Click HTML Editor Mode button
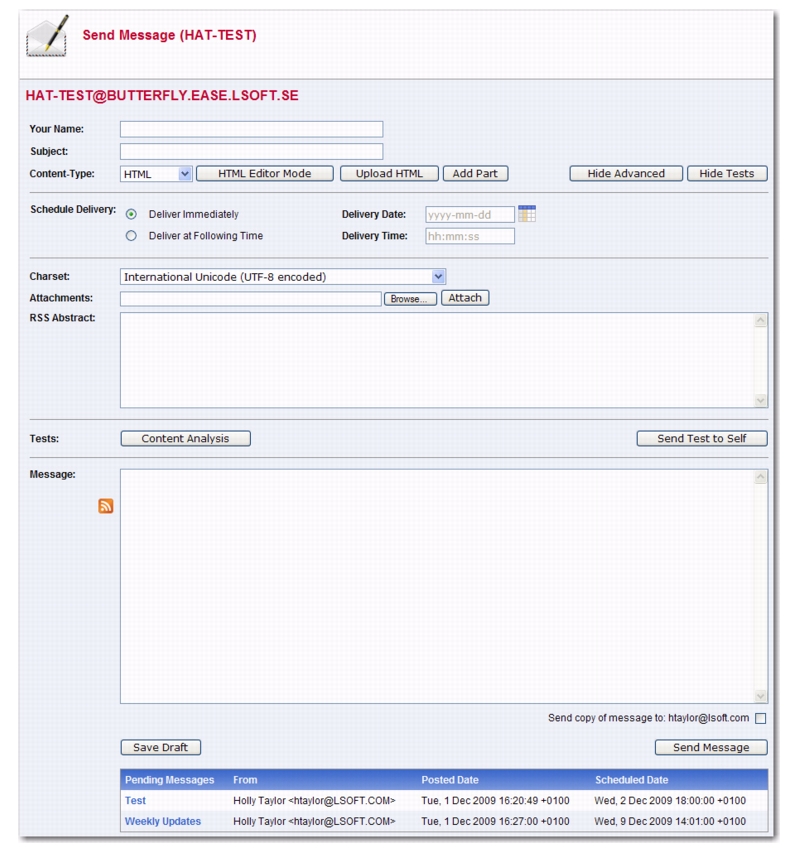 click(x=265, y=174)
